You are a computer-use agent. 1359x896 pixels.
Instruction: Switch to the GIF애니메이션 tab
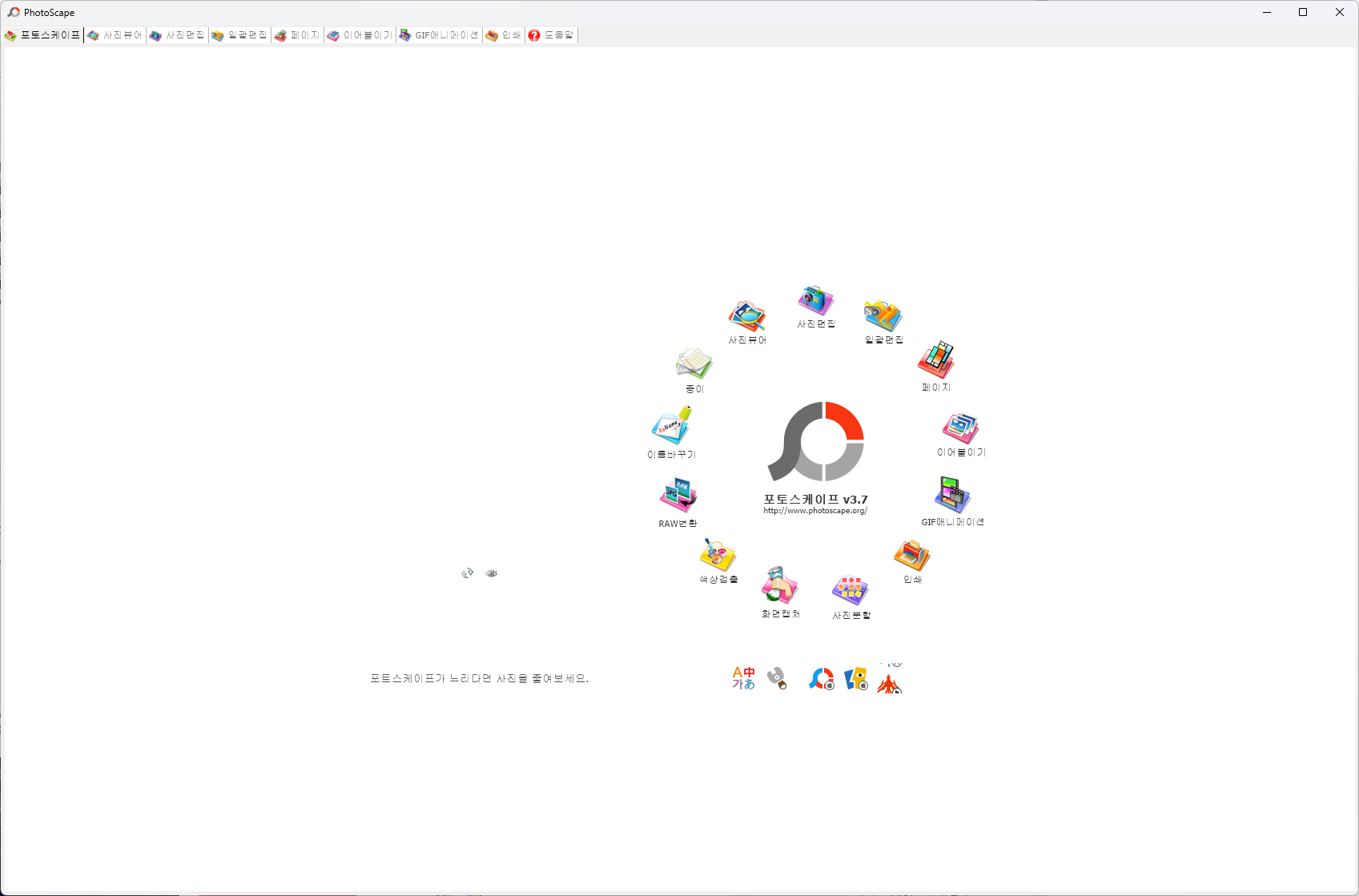pos(439,35)
